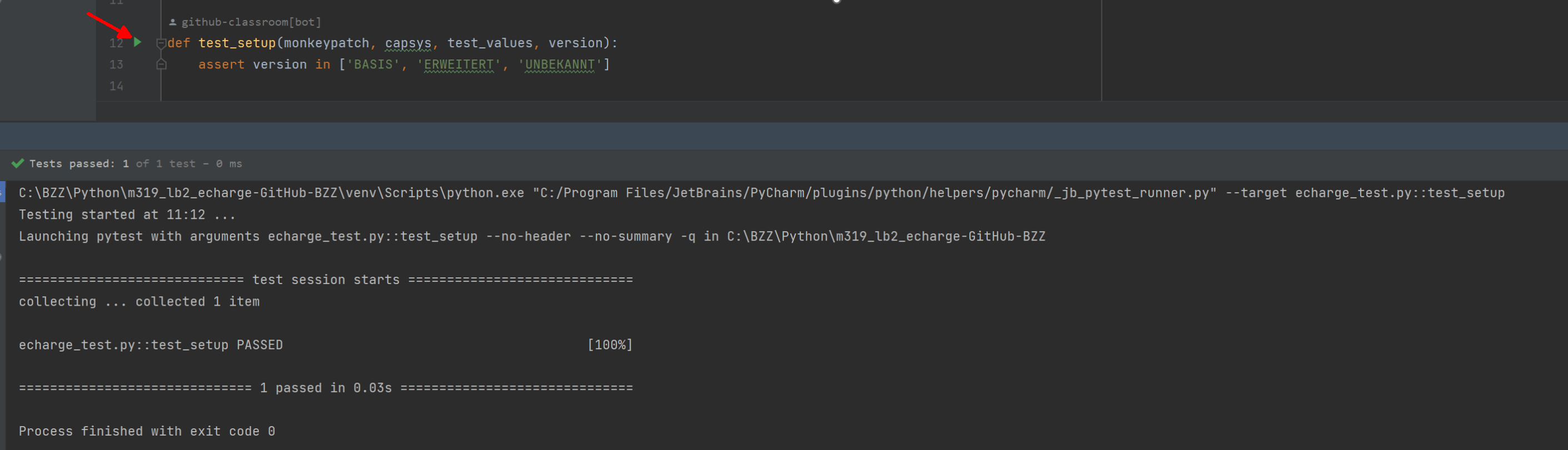Click the monkeypatch parameter
The width and height of the screenshot is (1568, 450).
point(326,43)
